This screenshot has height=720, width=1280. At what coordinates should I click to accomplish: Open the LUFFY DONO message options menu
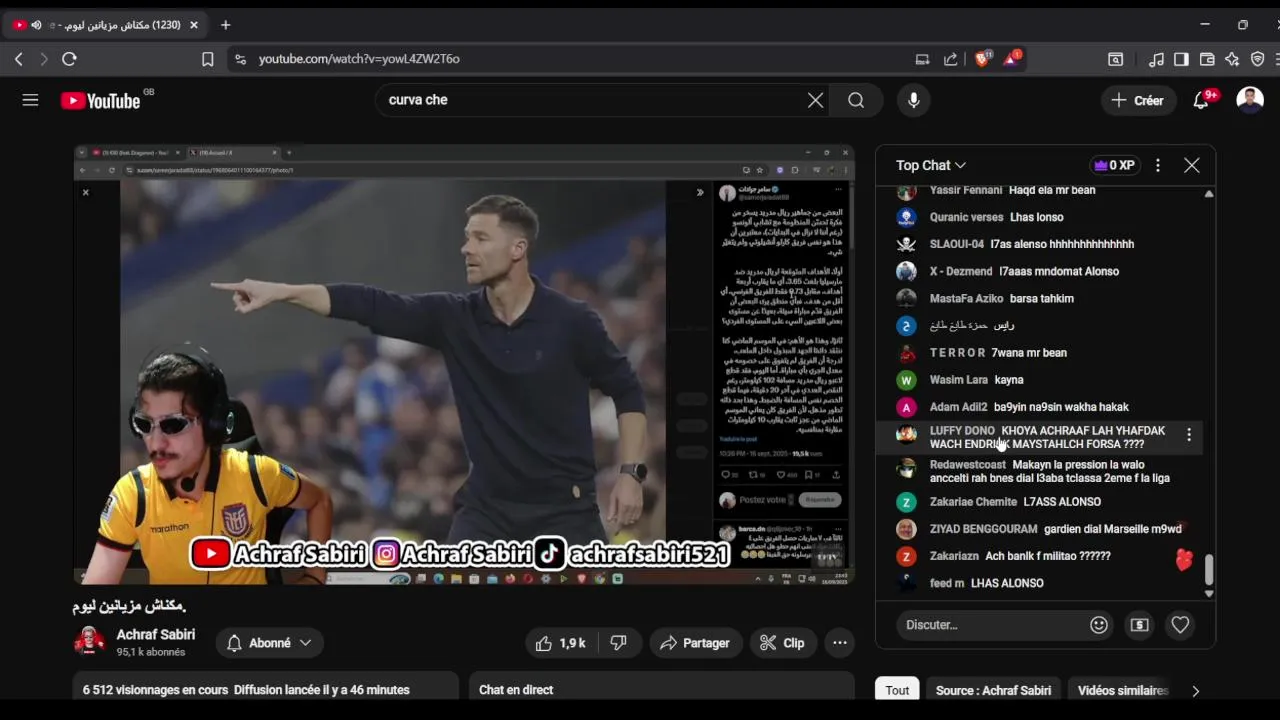pos(1189,435)
